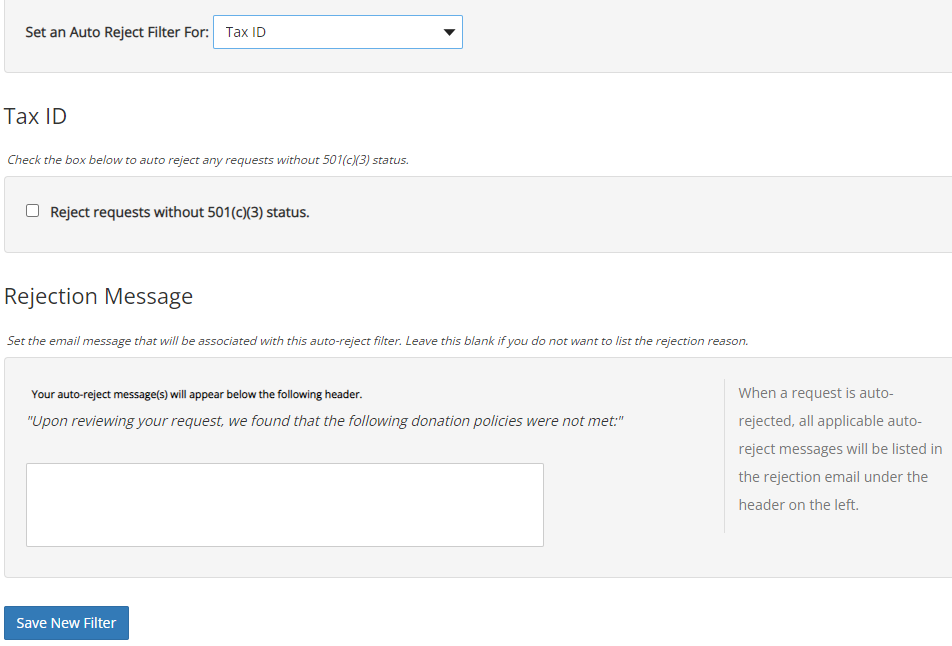Screen dimensions: 952x646
Task: Check 'Reject requests without 501(c)(3) status' box
Action: tap(33, 211)
